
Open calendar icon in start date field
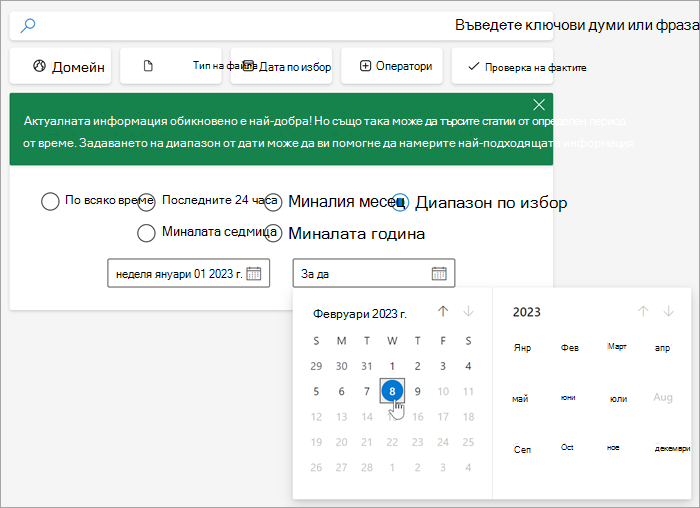(x=254, y=273)
